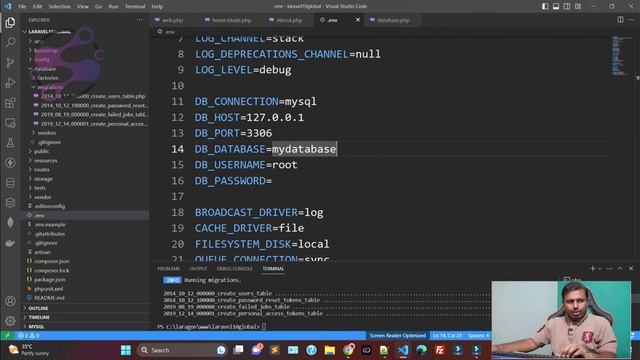The height and width of the screenshot is (360, 640).
Task: Click the split editor right icon
Action: 620,20
